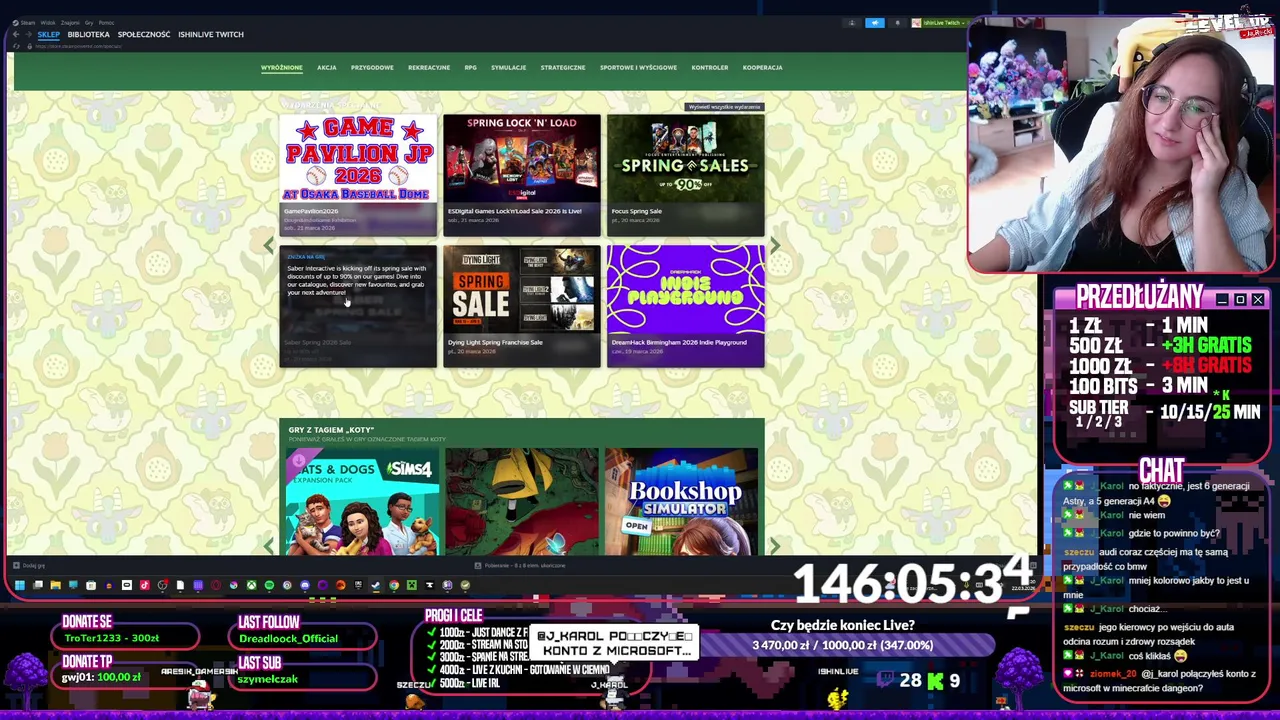The image size is (1280, 720).
Task: Select the STRATEGICZNE category tab
Action: pyautogui.click(x=563, y=67)
